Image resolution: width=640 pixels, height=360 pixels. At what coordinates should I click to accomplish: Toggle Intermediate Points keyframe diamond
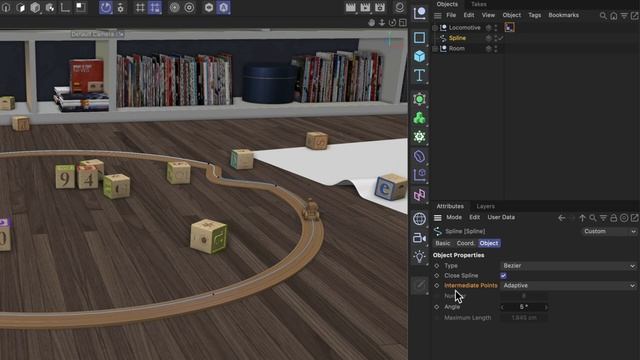[436, 286]
